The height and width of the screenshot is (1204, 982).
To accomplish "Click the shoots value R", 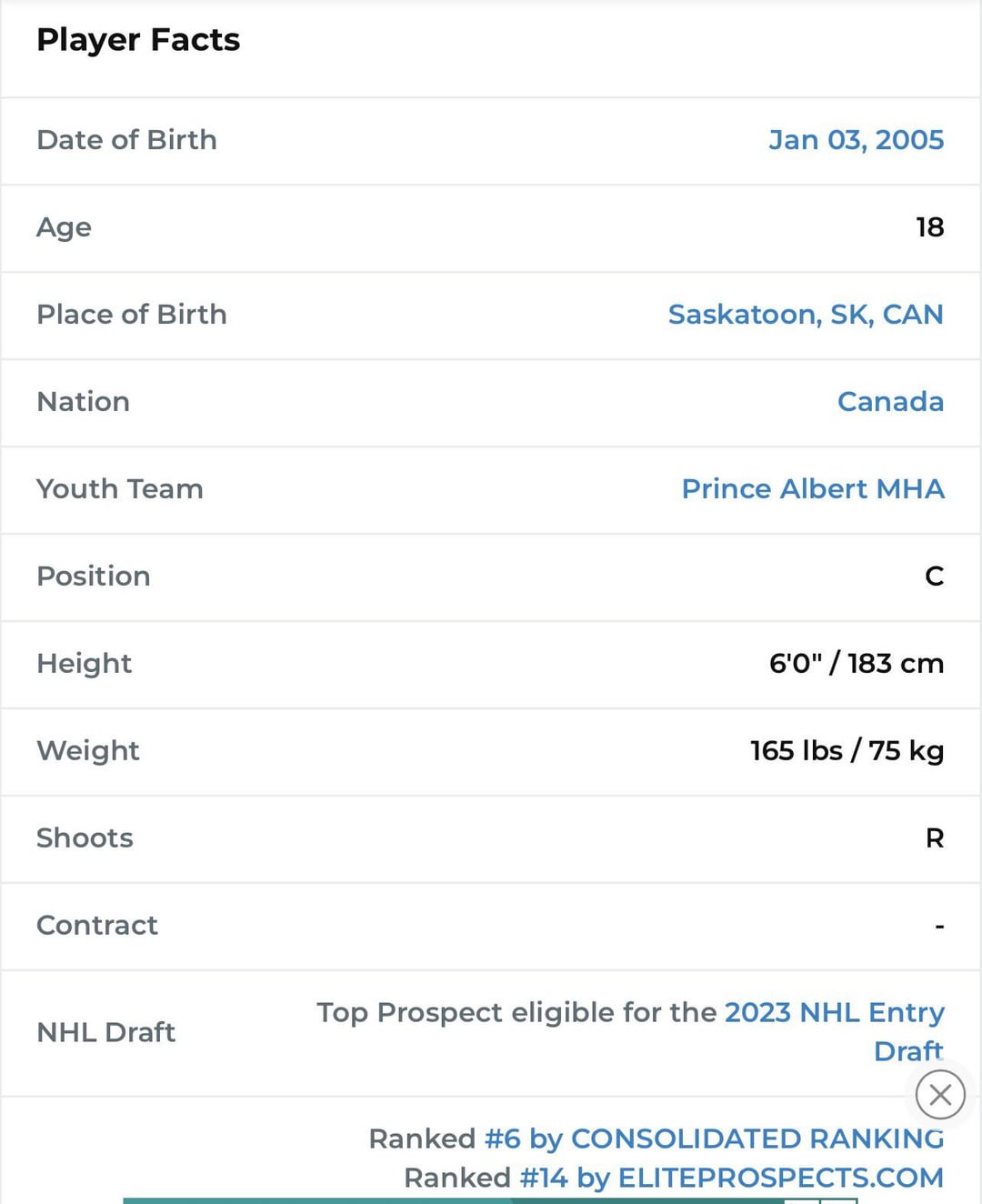I will pyautogui.click(x=934, y=838).
